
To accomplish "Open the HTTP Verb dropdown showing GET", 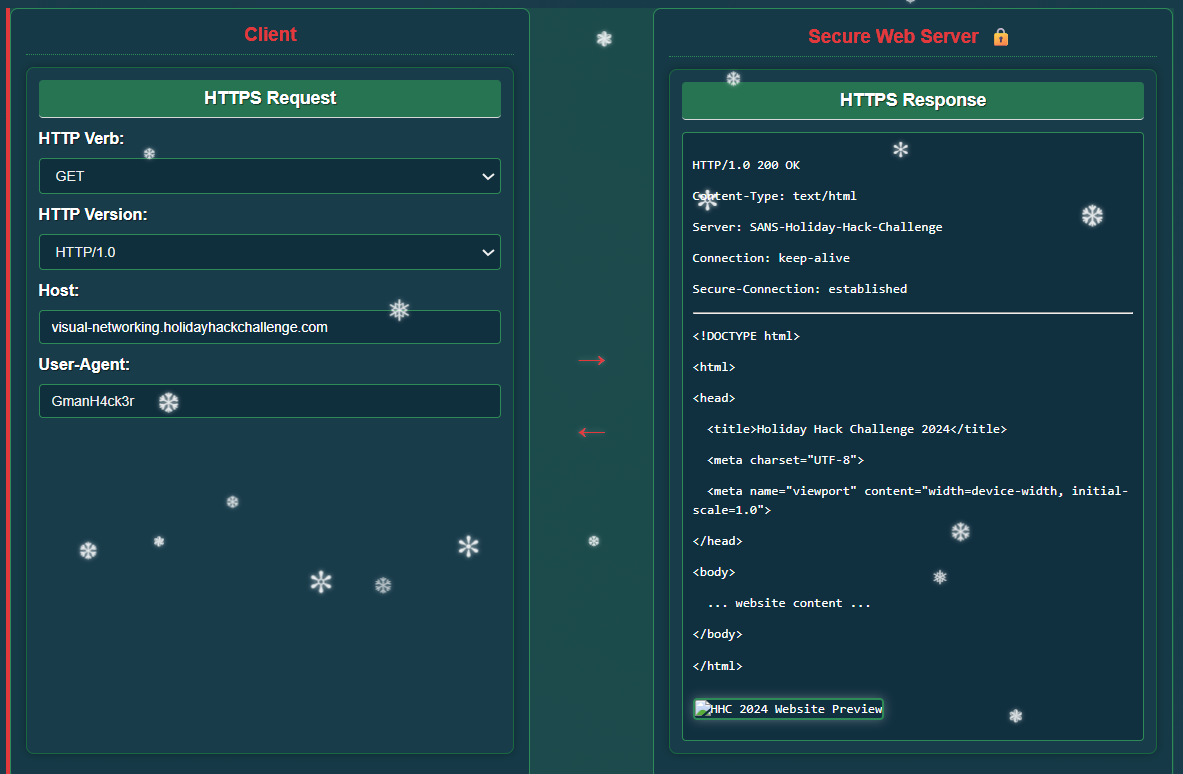I will pos(269,176).
